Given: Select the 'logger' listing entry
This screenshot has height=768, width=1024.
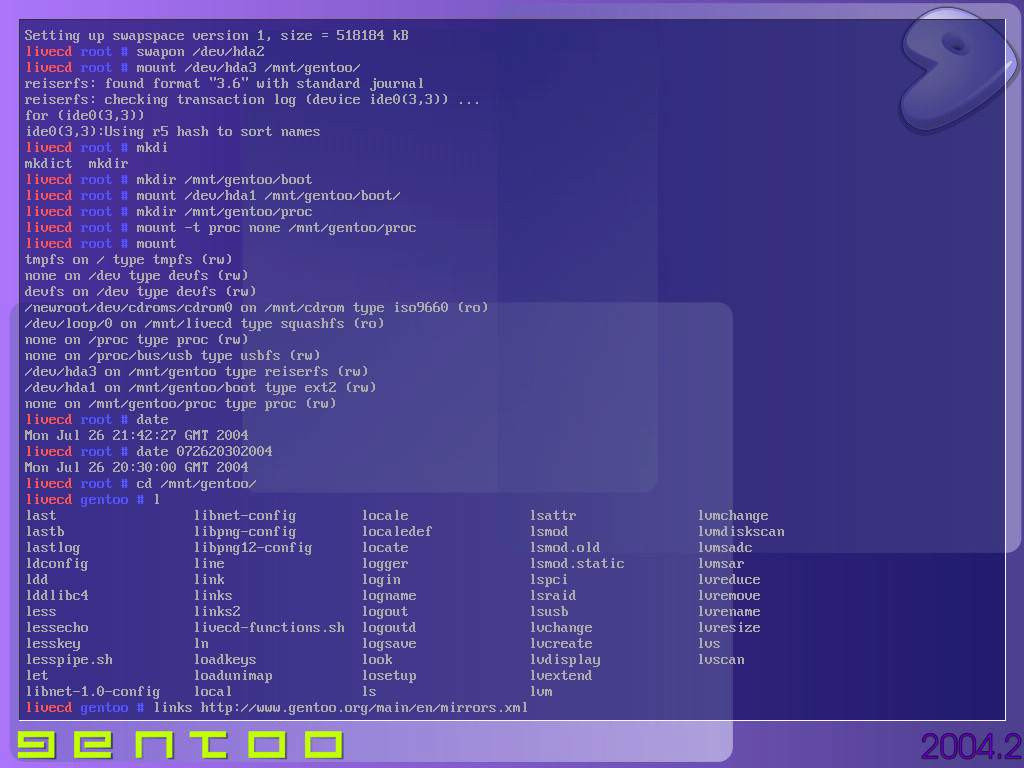Looking at the screenshot, I should click(x=385, y=564).
